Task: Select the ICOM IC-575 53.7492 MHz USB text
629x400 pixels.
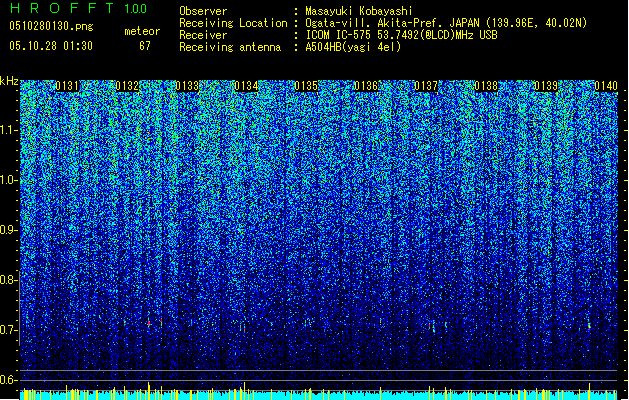Action: tap(402, 35)
